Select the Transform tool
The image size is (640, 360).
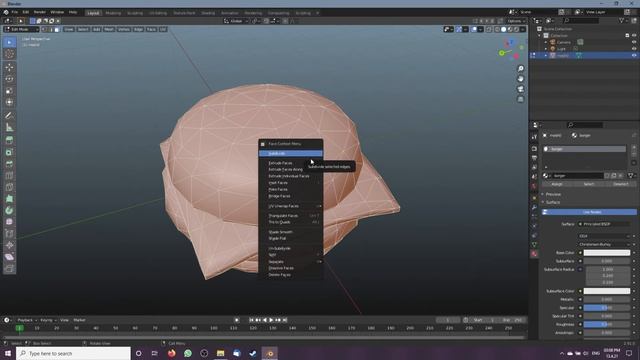click(x=9, y=102)
